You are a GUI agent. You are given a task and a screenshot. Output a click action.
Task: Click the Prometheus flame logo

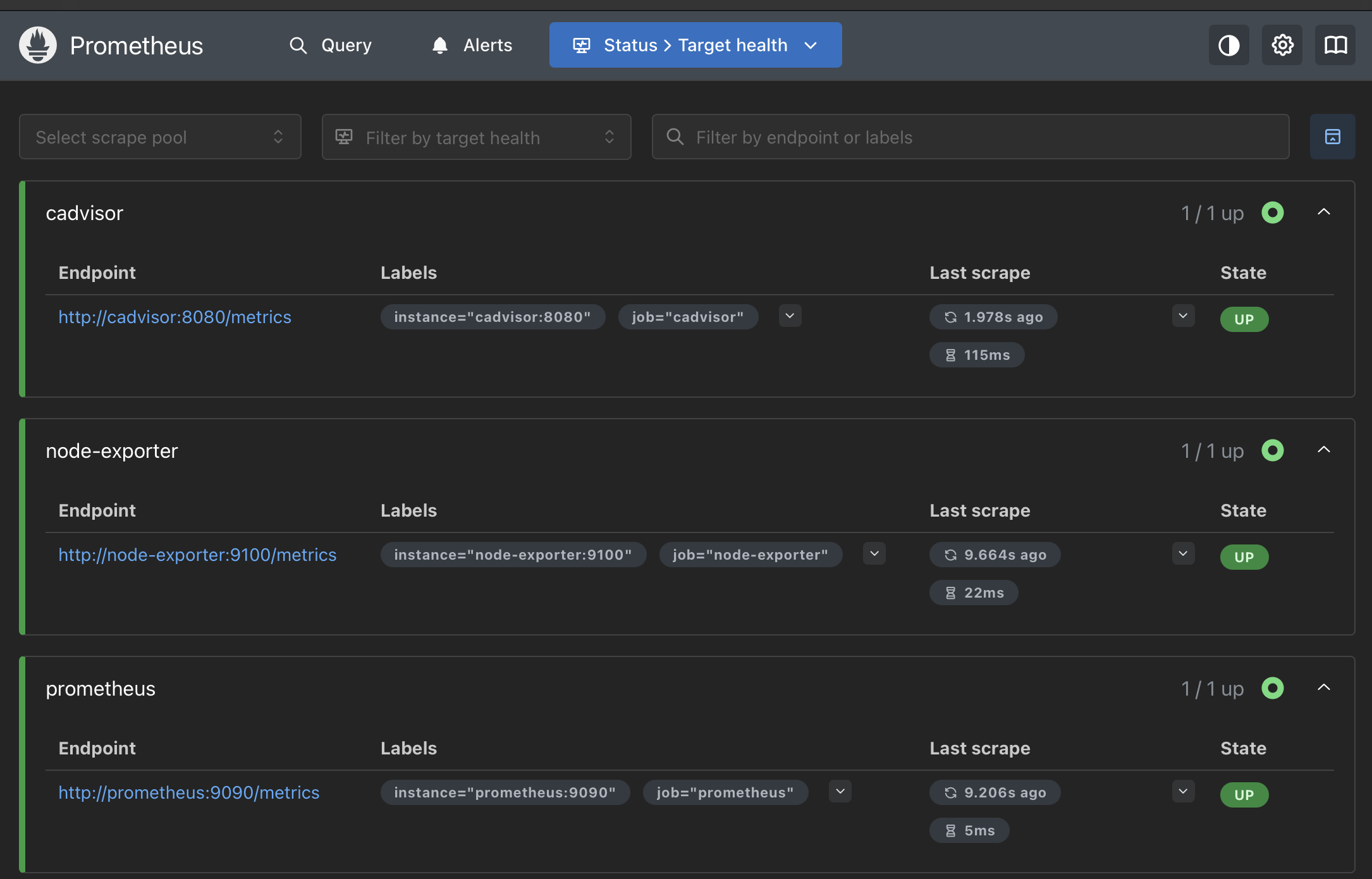point(38,45)
